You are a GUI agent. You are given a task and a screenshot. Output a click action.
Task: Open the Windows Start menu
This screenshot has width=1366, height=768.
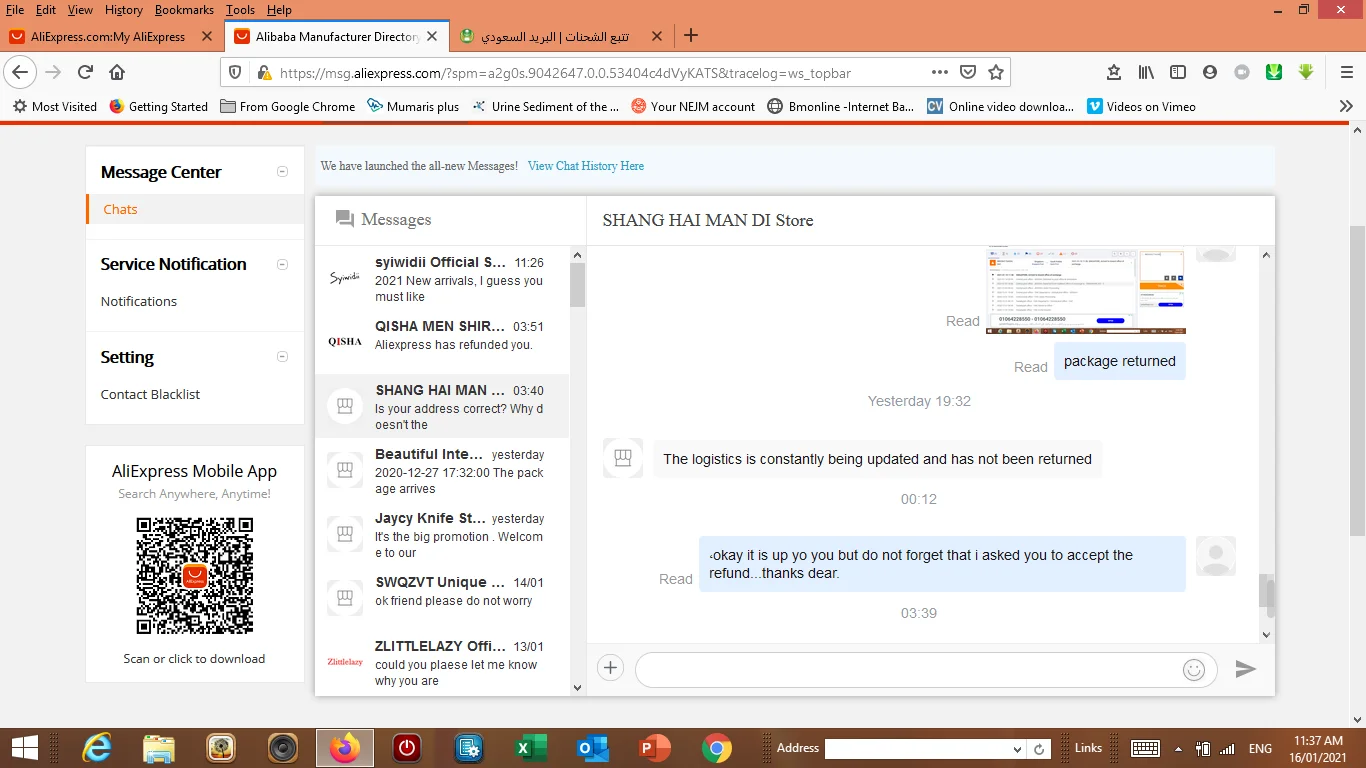[24, 748]
